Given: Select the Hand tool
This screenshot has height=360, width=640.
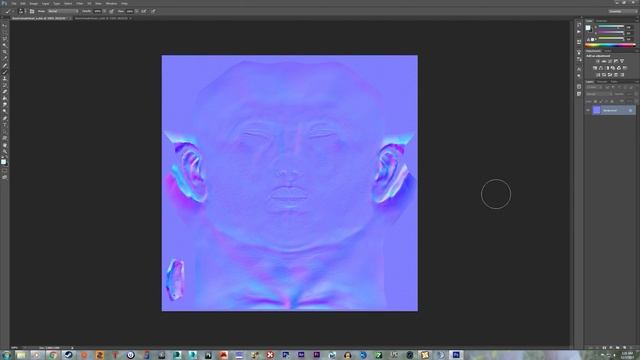Looking at the screenshot, I should (x=5, y=145).
